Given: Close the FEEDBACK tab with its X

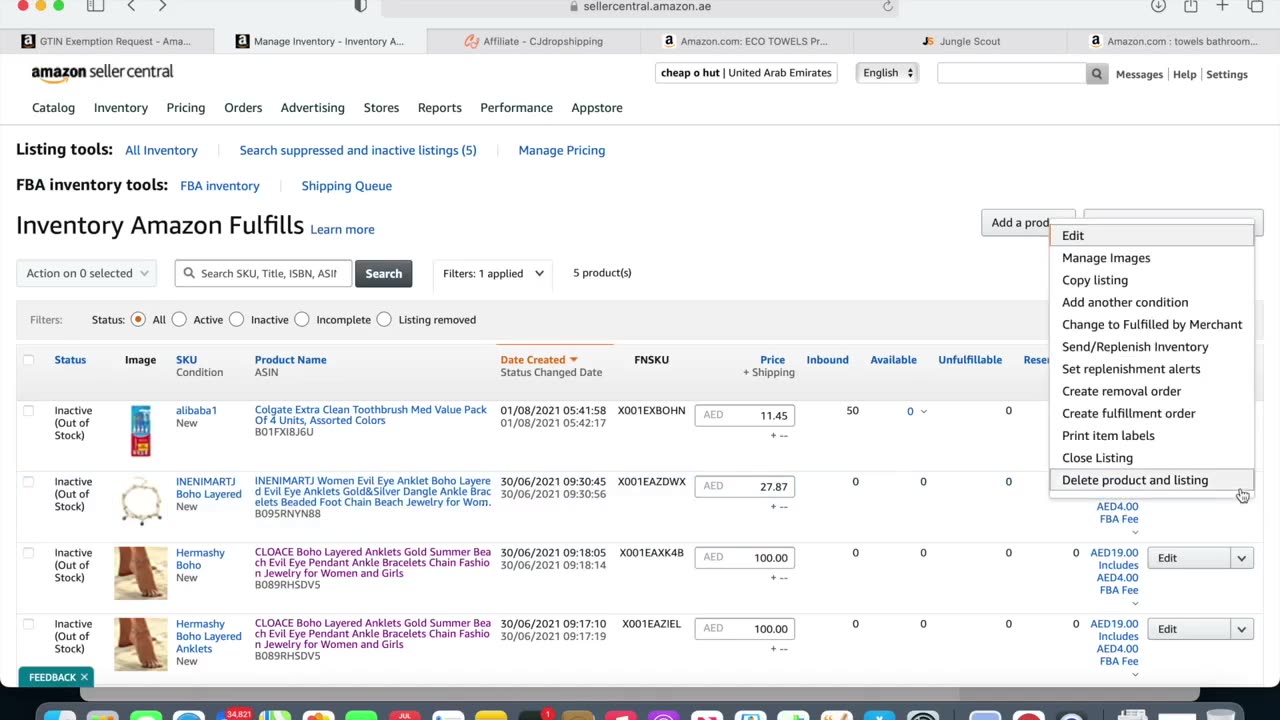Looking at the screenshot, I should (84, 677).
